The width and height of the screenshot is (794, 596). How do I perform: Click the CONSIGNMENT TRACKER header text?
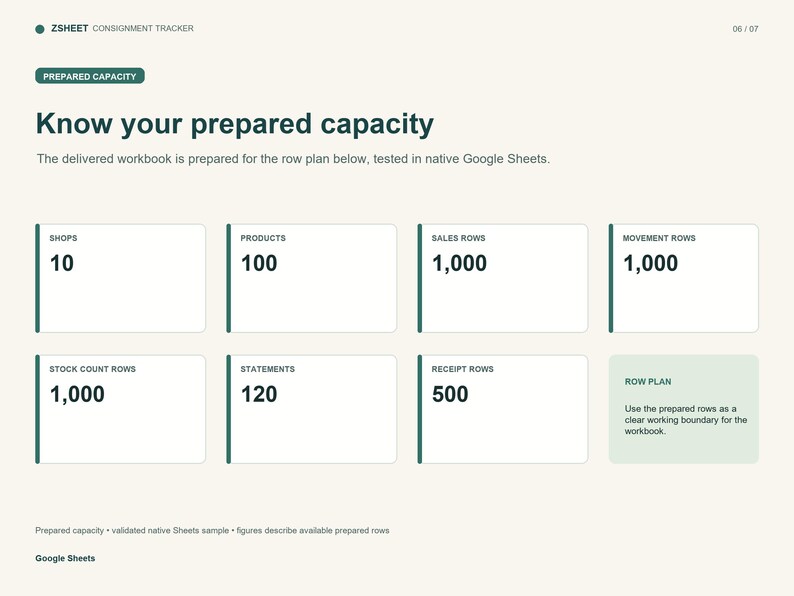click(x=143, y=28)
